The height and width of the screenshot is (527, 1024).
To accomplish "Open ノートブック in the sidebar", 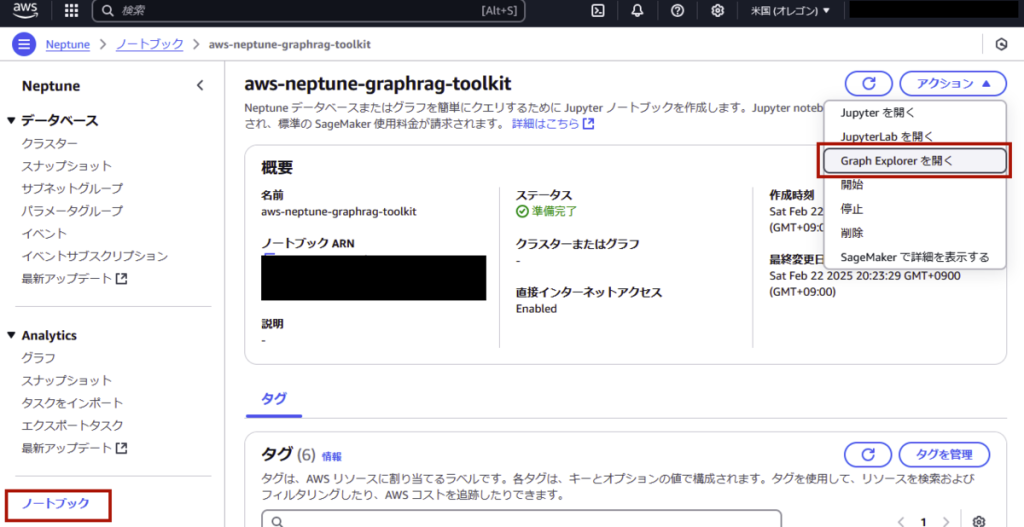I will pos(55,503).
